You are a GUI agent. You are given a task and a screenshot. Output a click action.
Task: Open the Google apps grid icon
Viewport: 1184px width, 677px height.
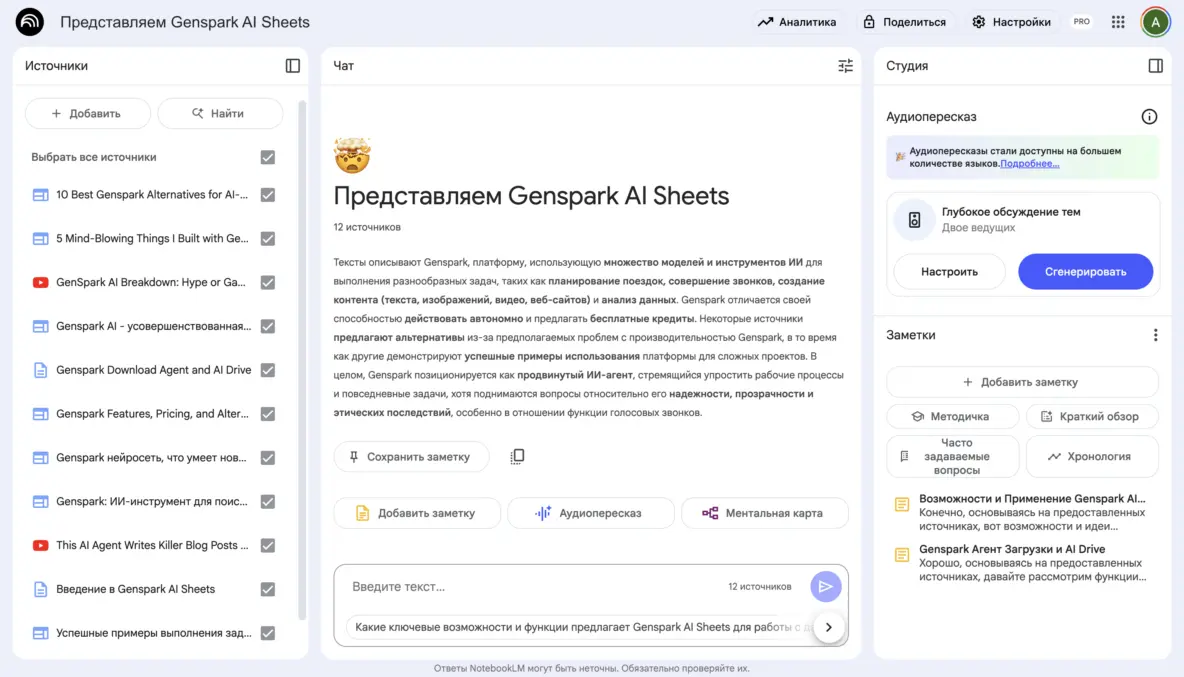pyautogui.click(x=1118, y=21)
